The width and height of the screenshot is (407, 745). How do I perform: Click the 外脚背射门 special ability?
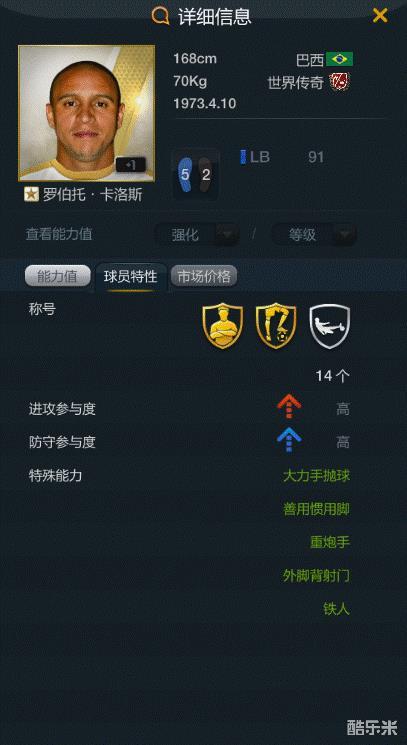[x=316, y=576]
